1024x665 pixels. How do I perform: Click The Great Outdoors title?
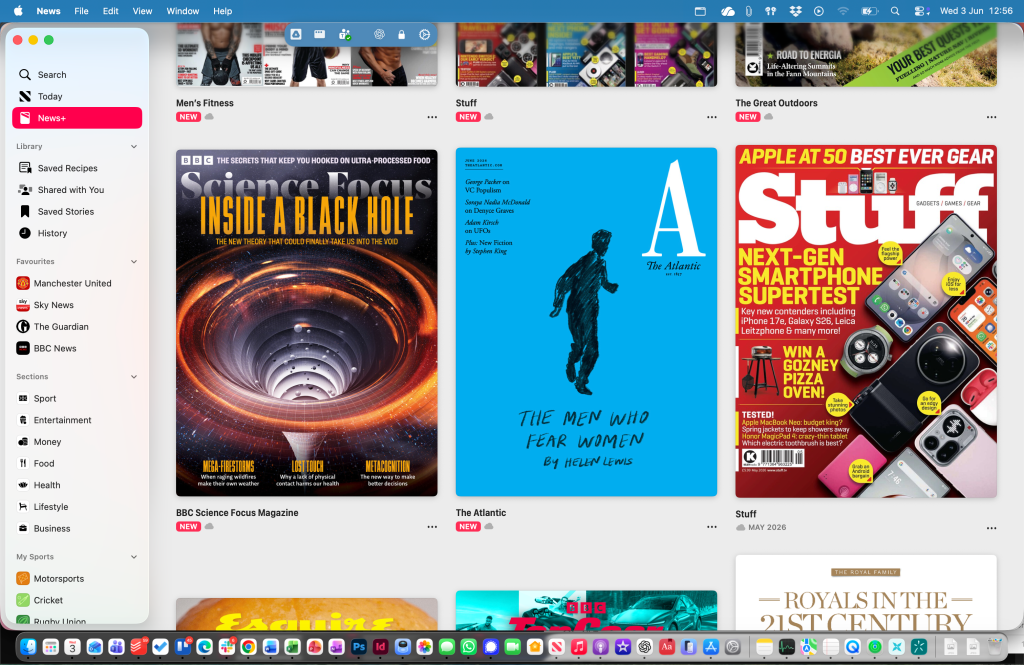(776, 103)
